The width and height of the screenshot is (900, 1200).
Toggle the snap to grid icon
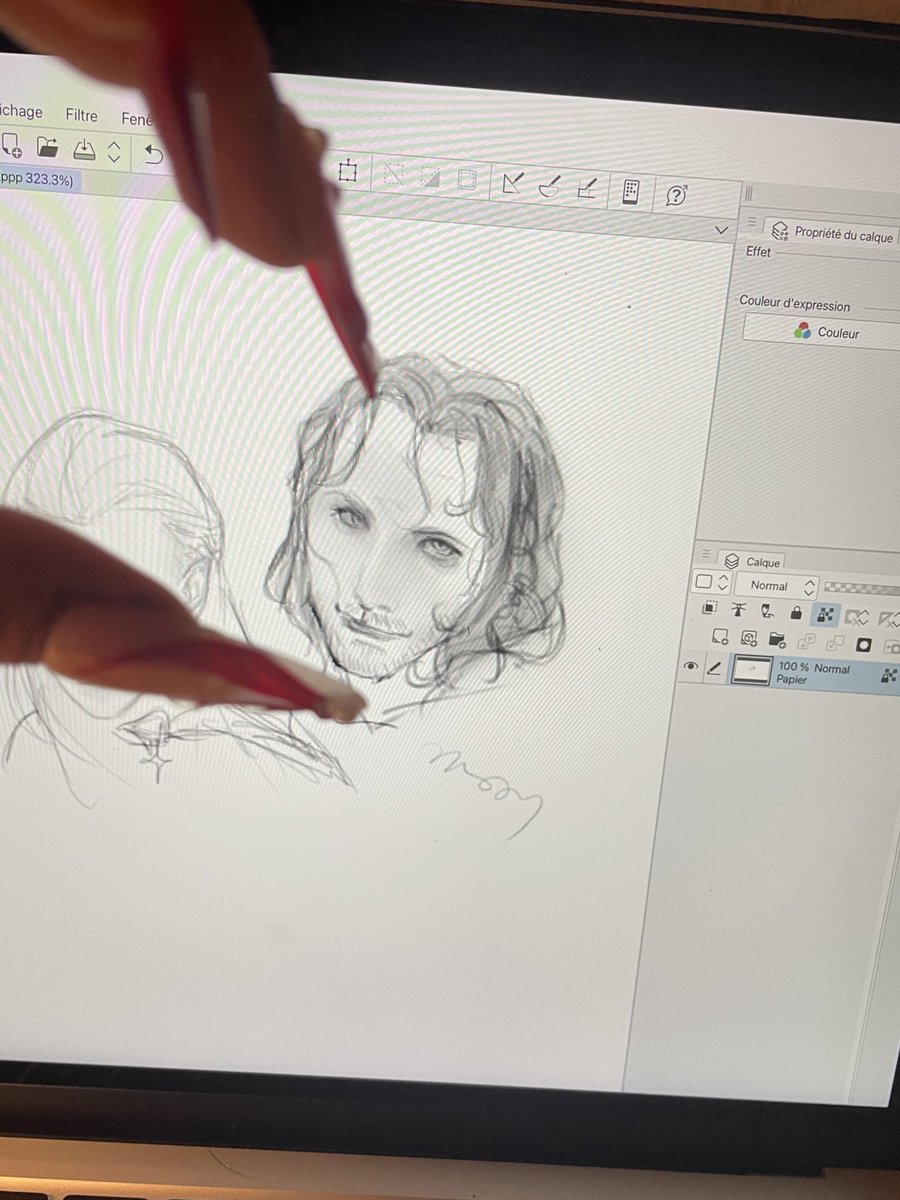(587, 188)
